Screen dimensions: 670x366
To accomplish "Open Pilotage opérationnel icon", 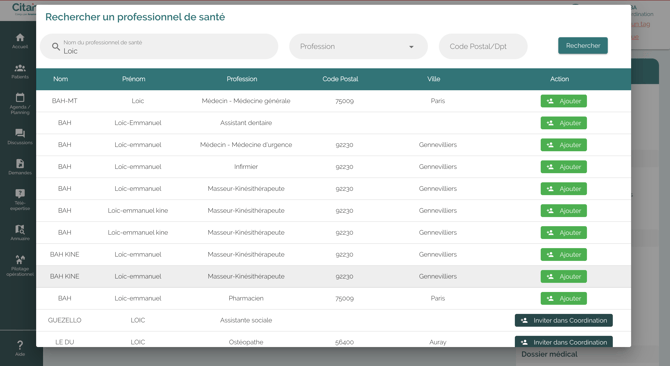I will [20, 260].
